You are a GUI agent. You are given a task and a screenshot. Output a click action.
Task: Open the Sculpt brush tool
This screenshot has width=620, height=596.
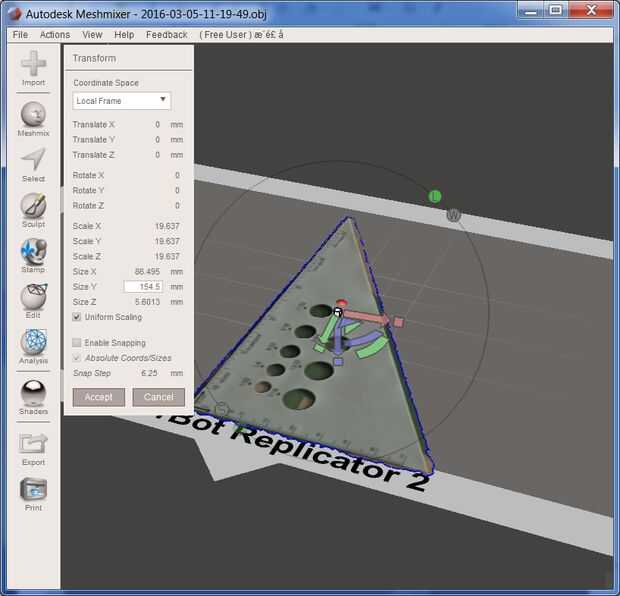[33, 205]
